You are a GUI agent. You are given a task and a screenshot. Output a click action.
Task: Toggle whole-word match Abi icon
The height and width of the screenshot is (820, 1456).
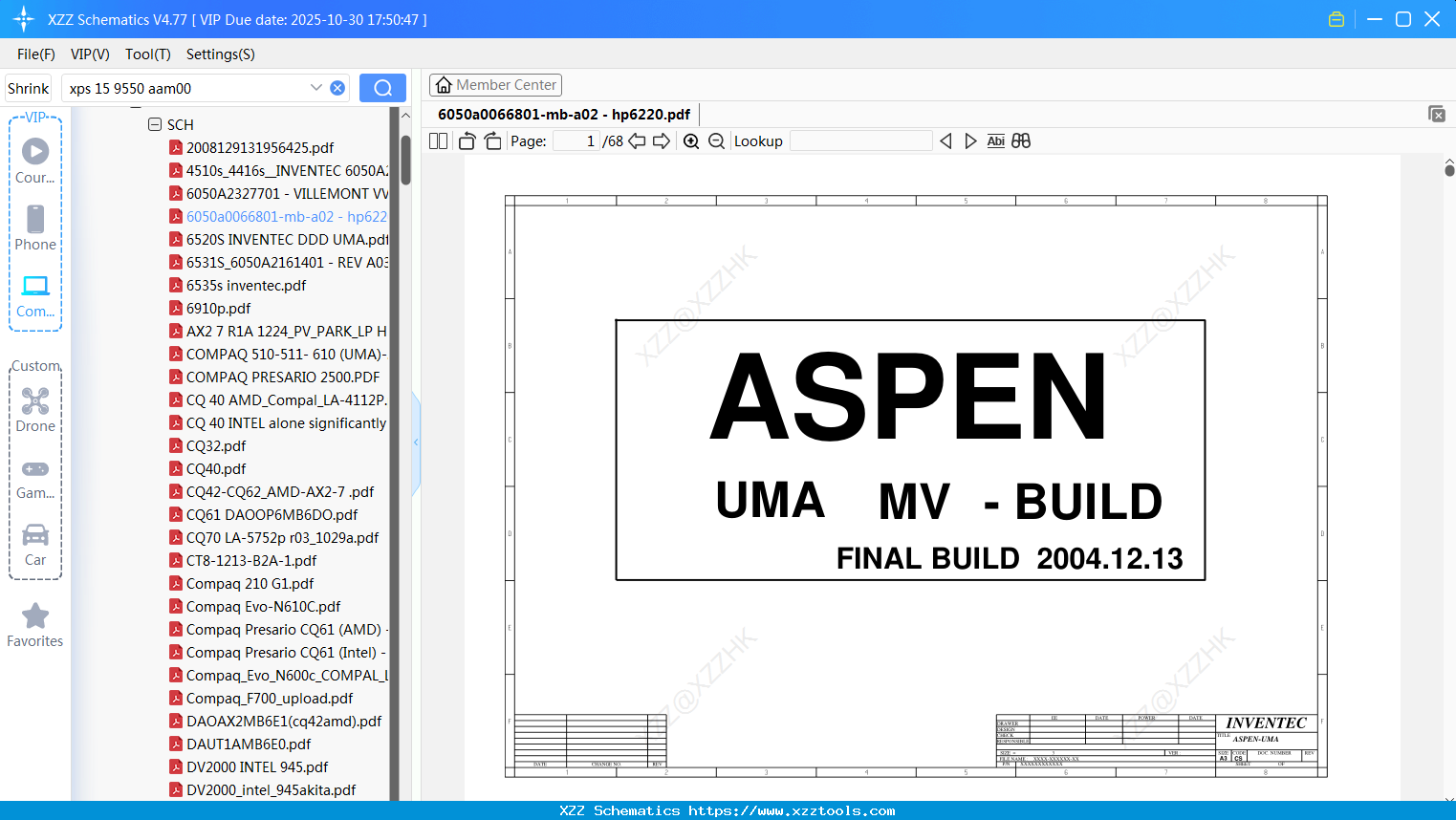(x=995, y=141)
